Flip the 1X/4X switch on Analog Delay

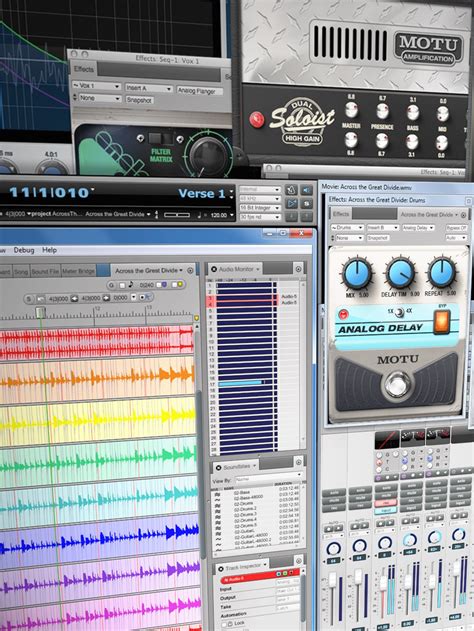[x=399, y=312]
